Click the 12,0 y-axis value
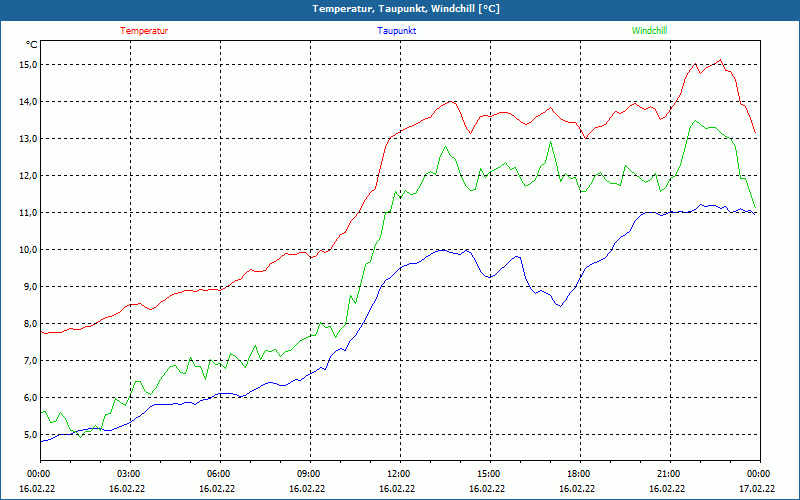 [x=29, y=176]
